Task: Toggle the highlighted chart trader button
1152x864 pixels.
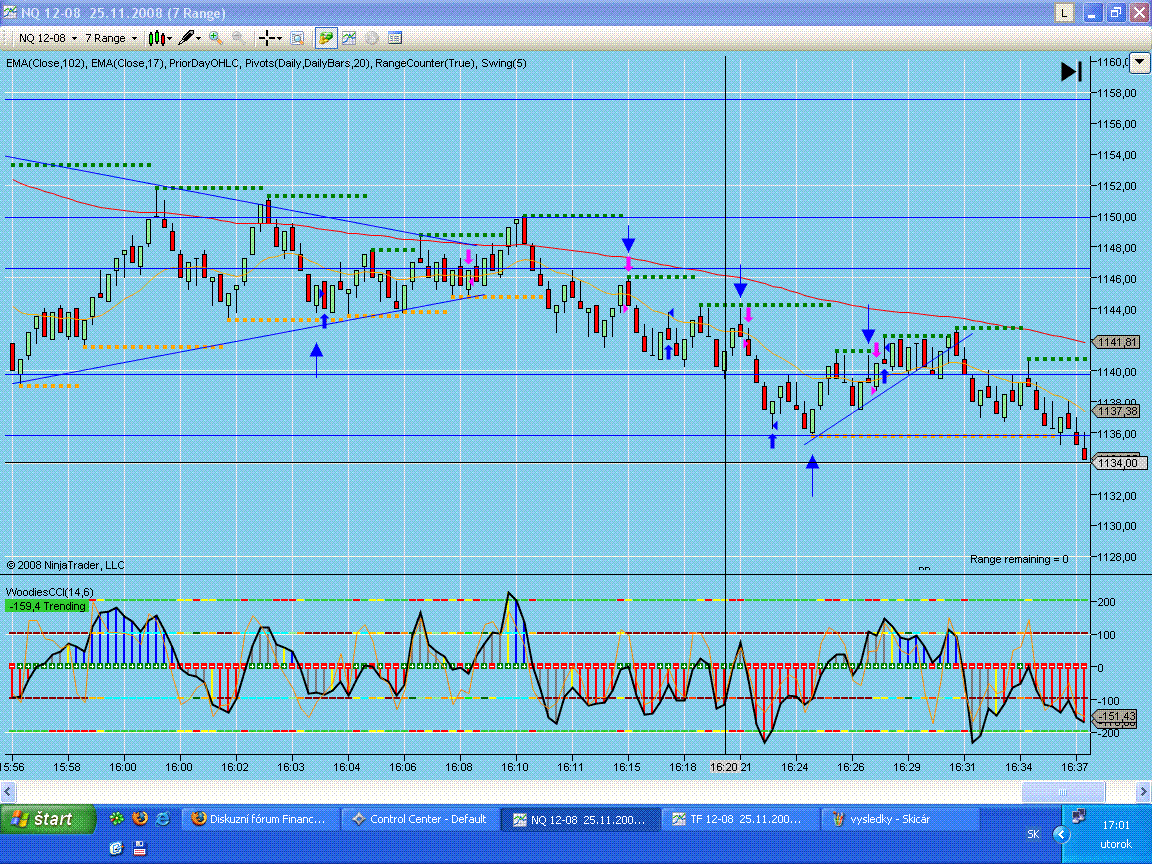Action: pos(326,38)
